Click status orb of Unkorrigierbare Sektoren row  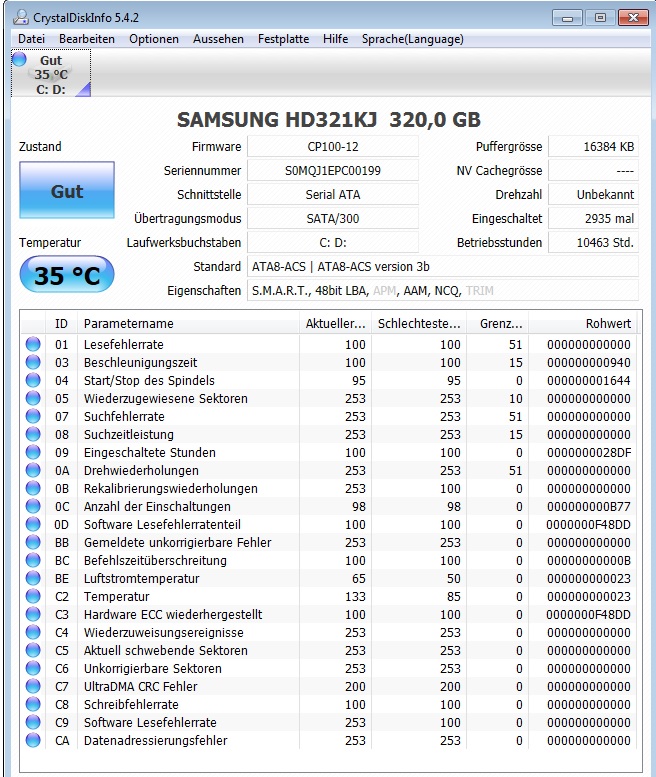[x=33, y=668]
